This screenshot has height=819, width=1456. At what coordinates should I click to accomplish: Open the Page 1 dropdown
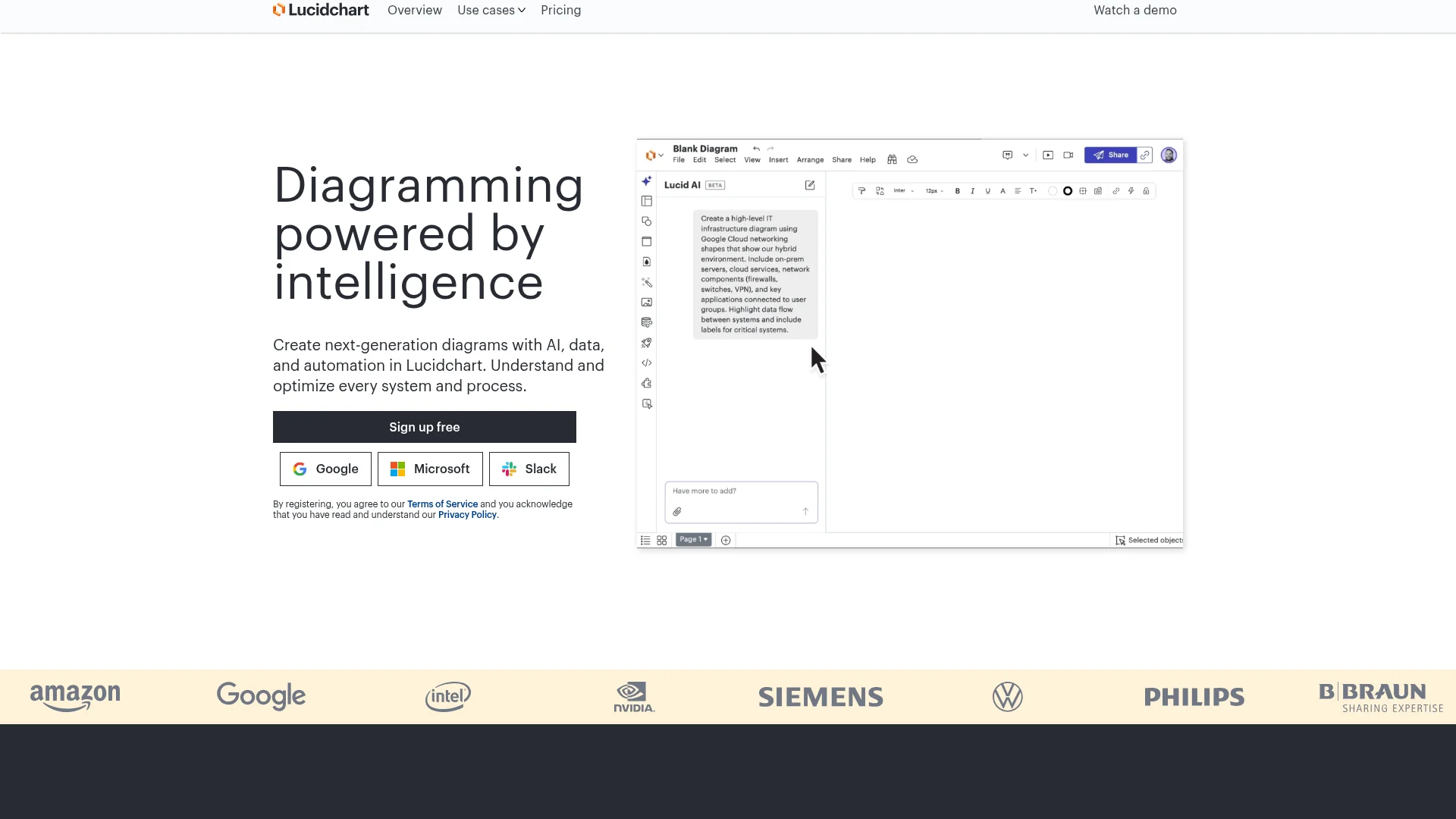(x=693, y=540)
